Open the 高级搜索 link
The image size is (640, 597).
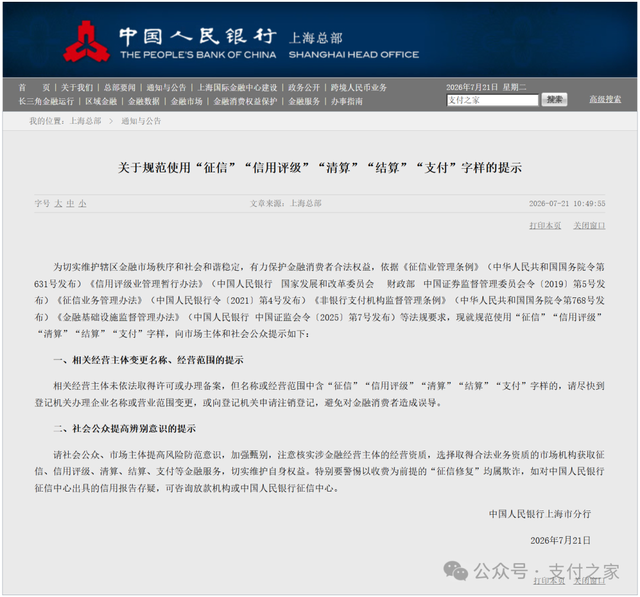pos(605,99)
